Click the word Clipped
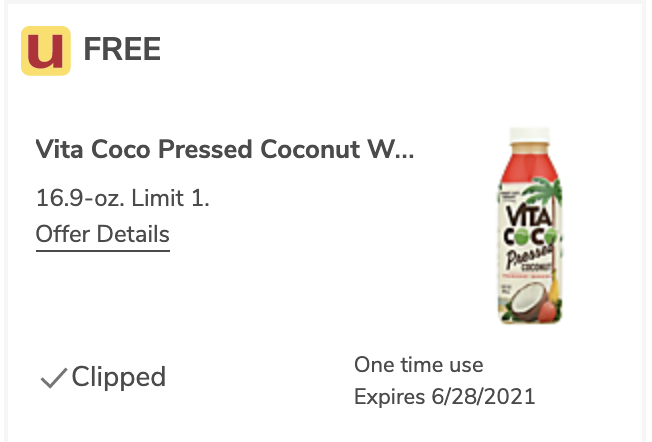This screenshot has height=442, width=652. [119, 378]
